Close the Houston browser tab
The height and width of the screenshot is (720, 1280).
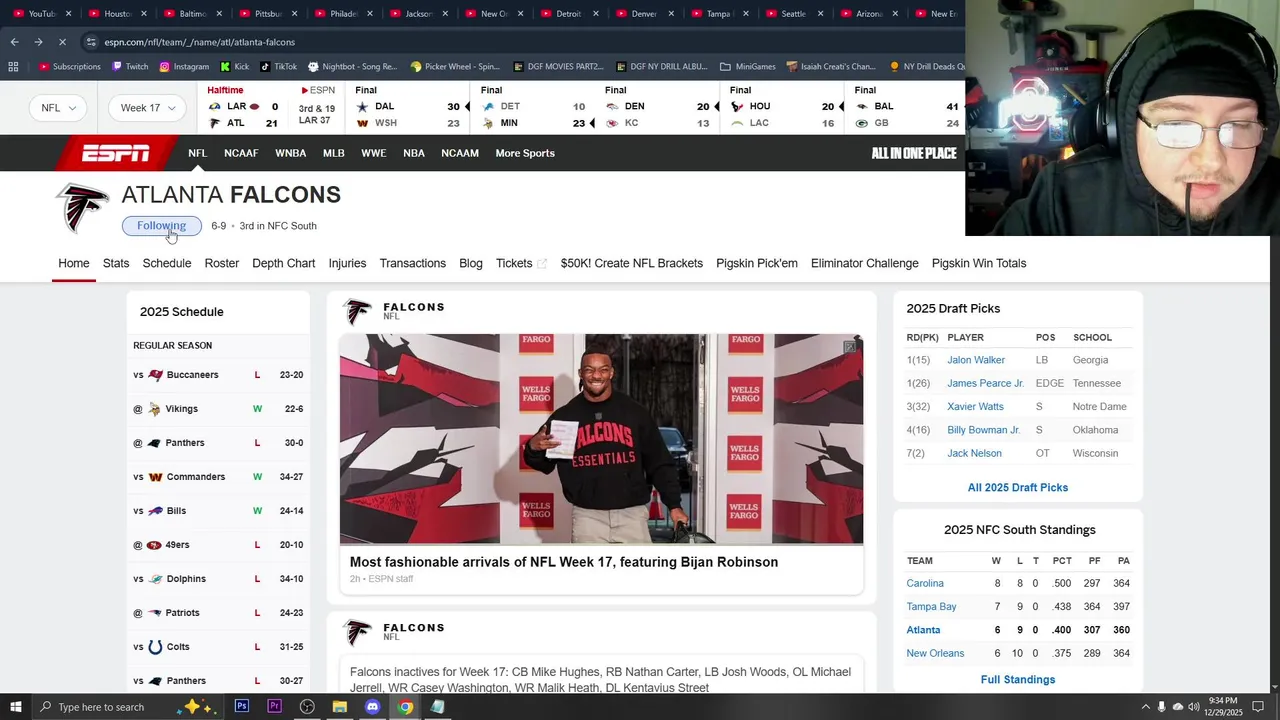click(144, 14)
